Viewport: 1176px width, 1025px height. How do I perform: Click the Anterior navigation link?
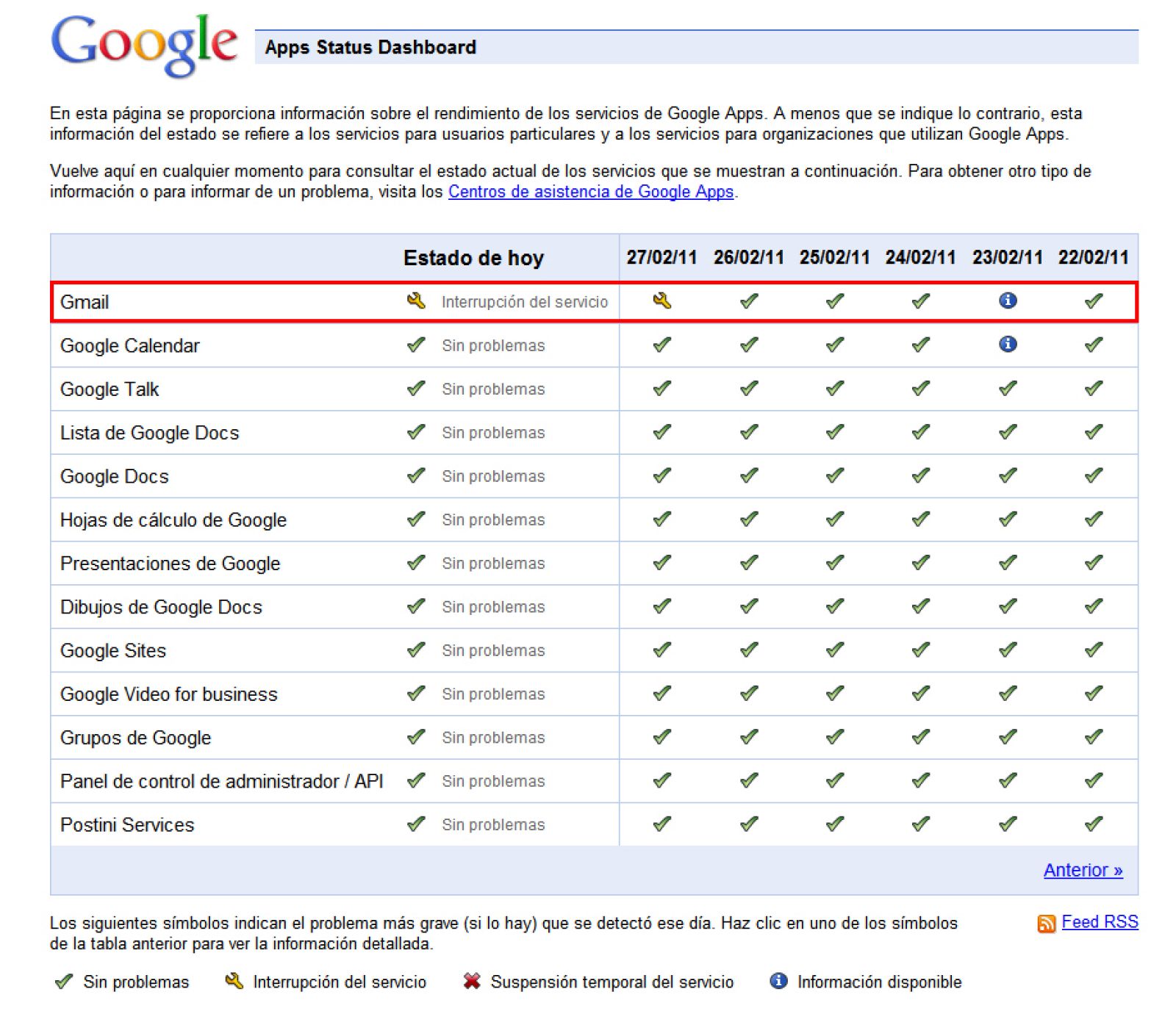tap(1083, 870)
